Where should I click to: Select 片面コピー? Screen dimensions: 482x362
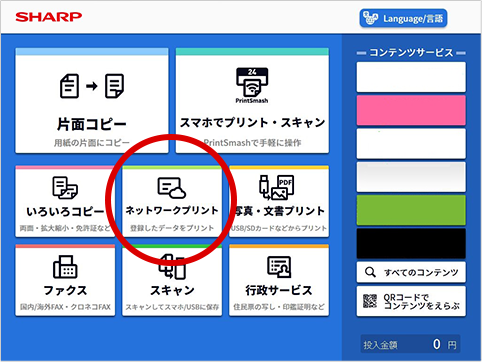(92, 101)
